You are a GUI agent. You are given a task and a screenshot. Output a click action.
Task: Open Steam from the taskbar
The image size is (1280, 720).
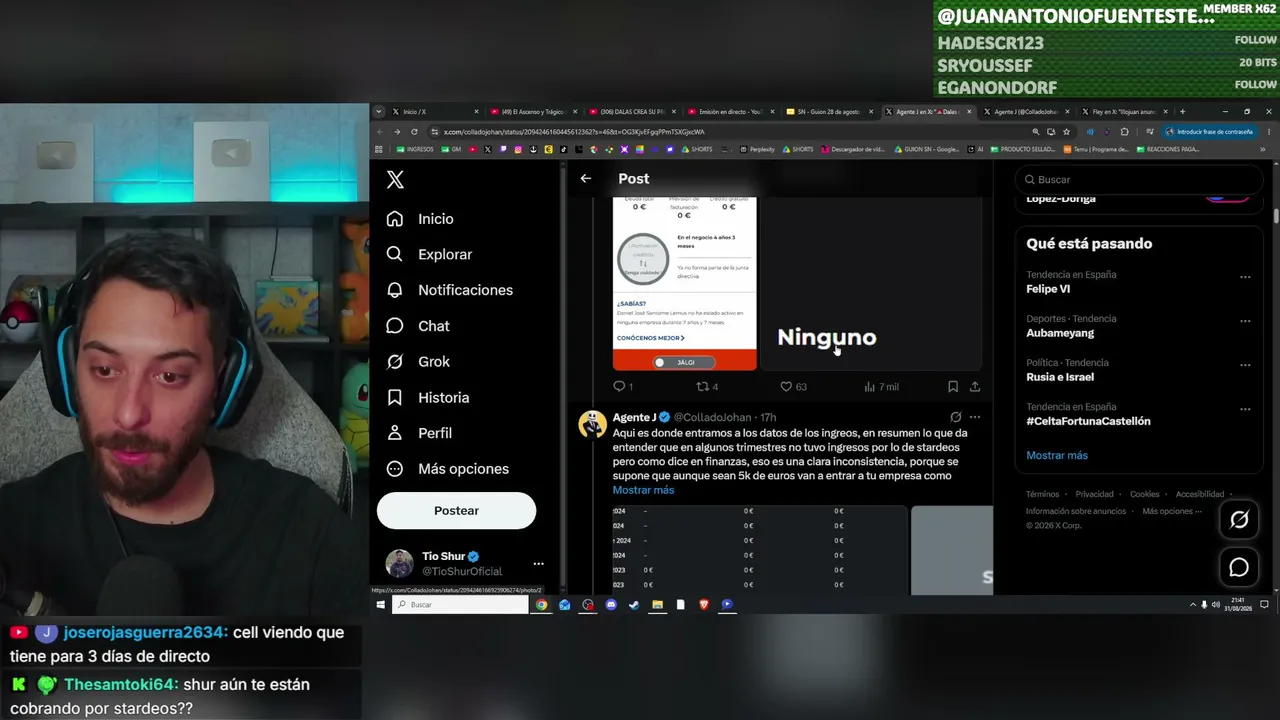coord(634,605)
